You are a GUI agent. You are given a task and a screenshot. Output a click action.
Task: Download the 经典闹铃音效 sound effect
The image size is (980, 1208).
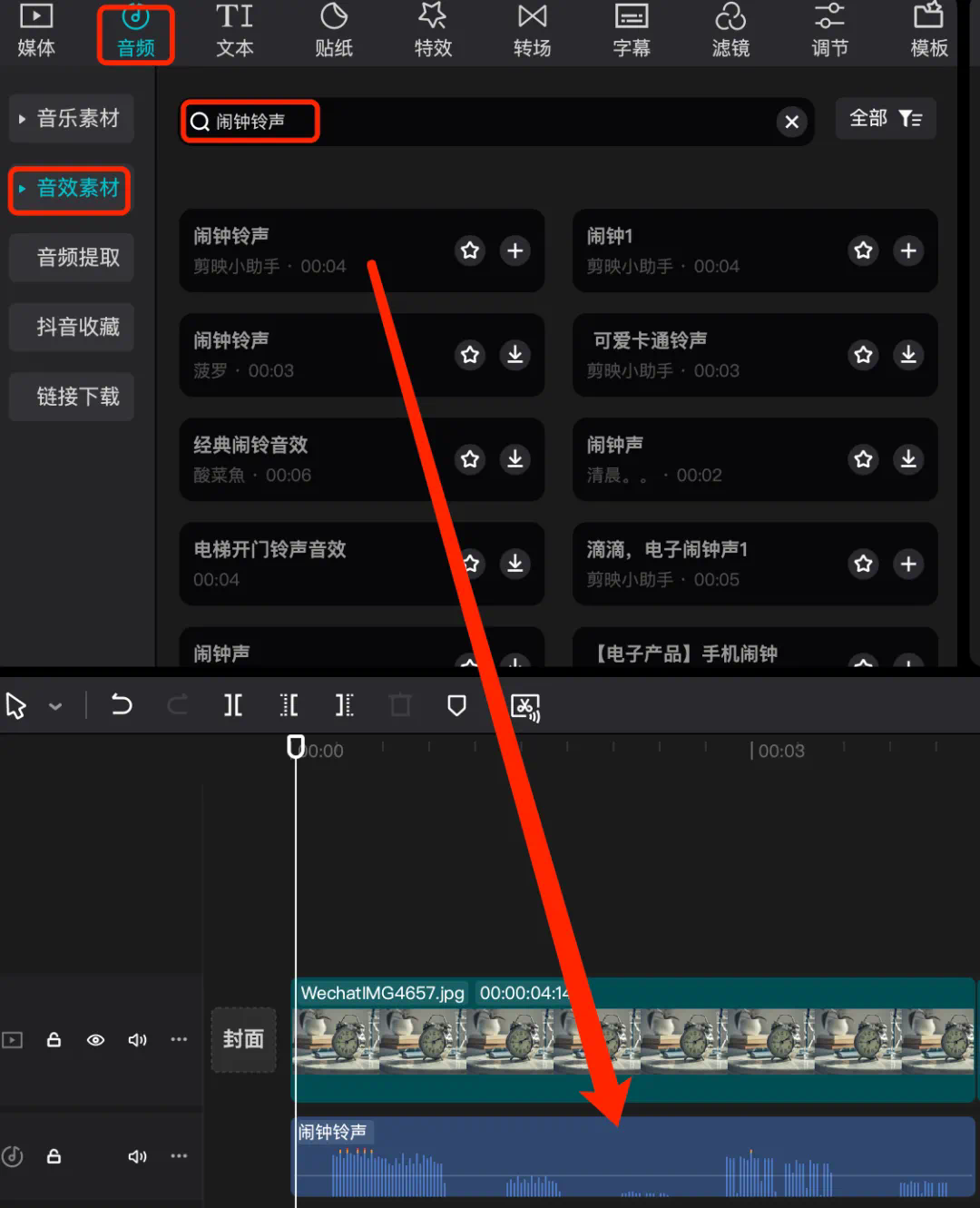coord(515,459)
